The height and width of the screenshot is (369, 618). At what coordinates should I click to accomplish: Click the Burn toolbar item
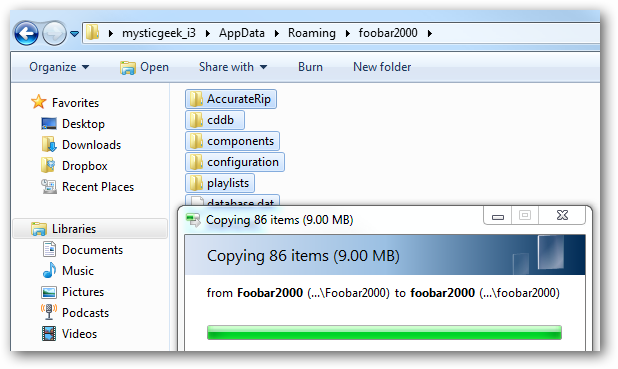(310, 67)
